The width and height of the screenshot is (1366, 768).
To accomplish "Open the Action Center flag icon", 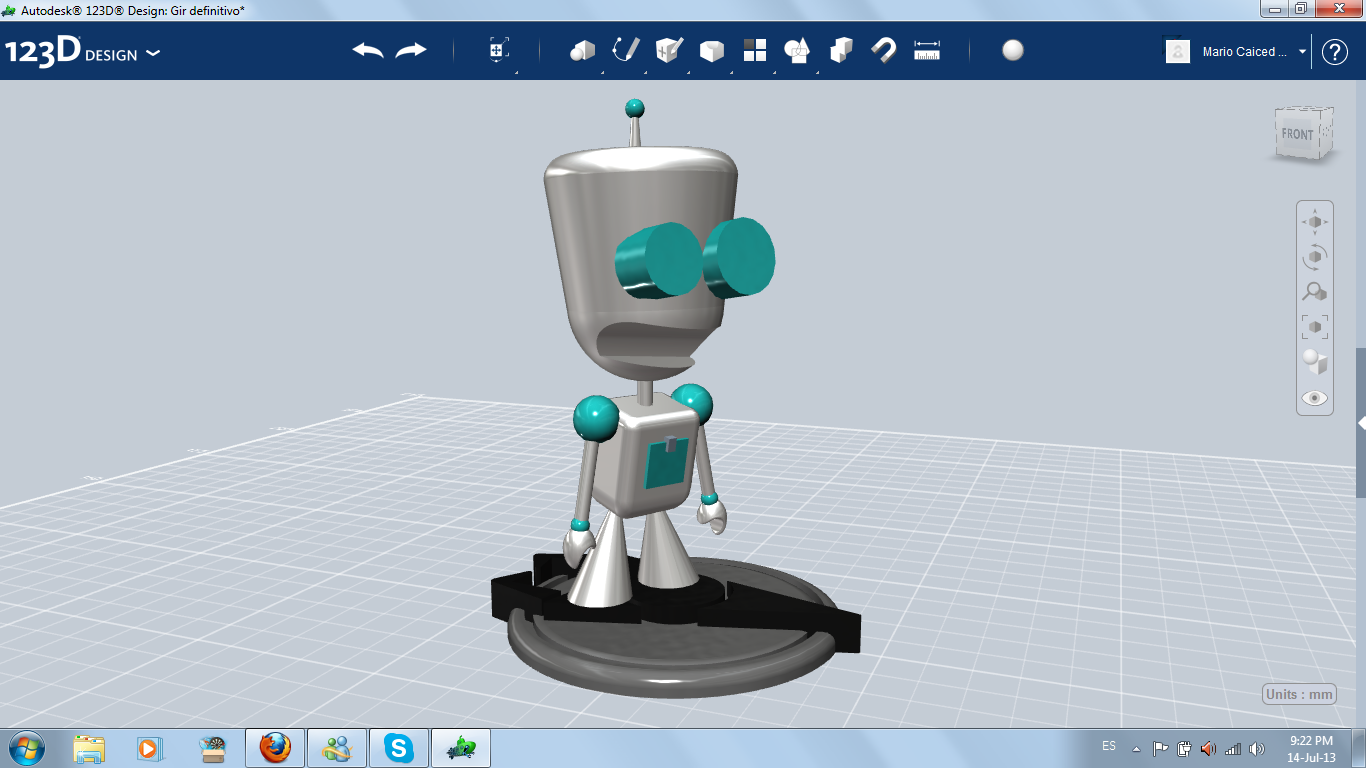I will pos(1160,748).
